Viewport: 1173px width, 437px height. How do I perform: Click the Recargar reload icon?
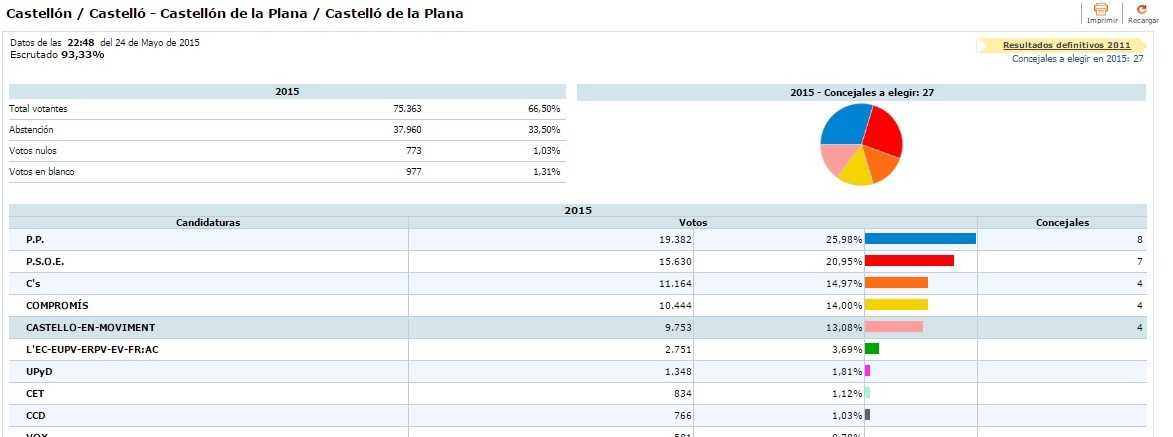point(1142,10)
